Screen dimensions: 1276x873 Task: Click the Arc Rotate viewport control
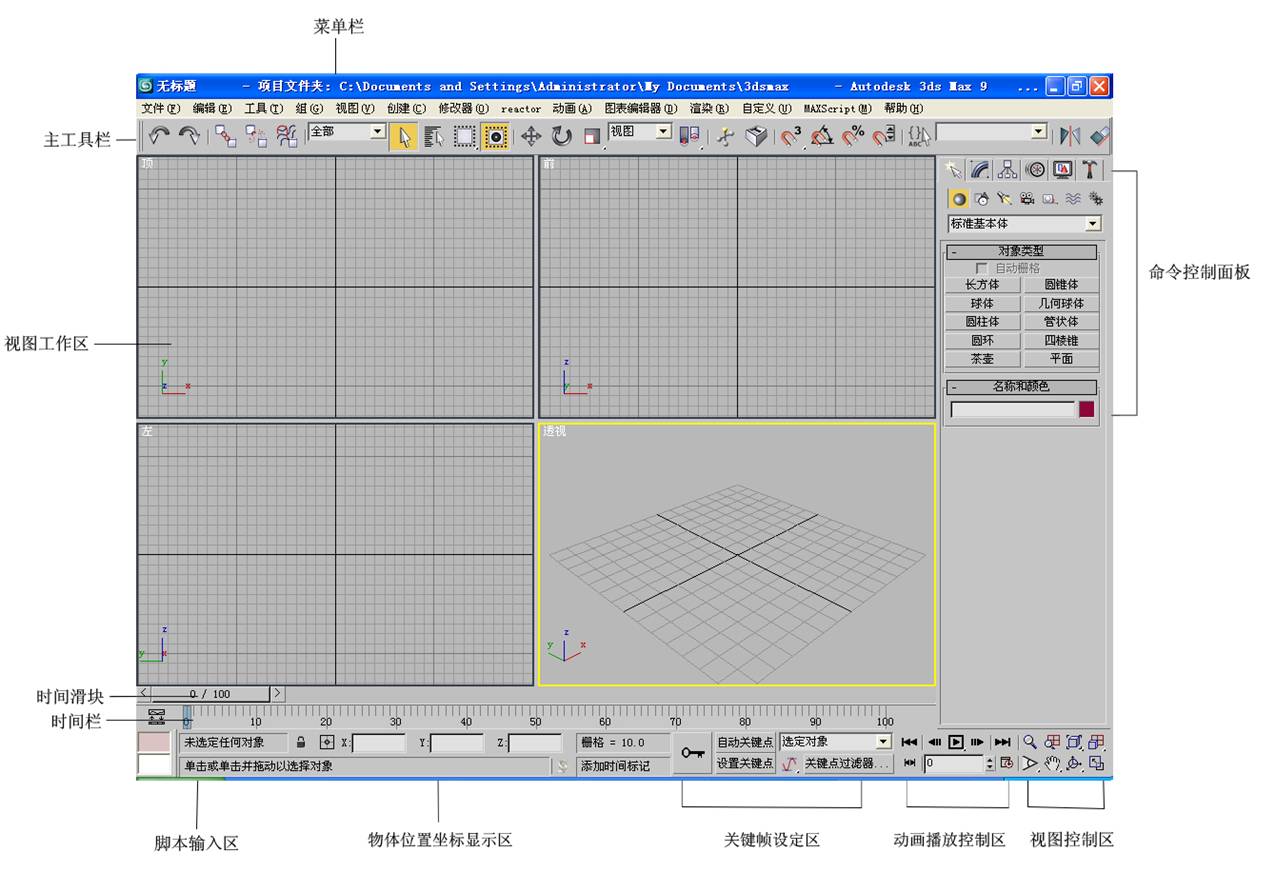(x=1074, y=764)
